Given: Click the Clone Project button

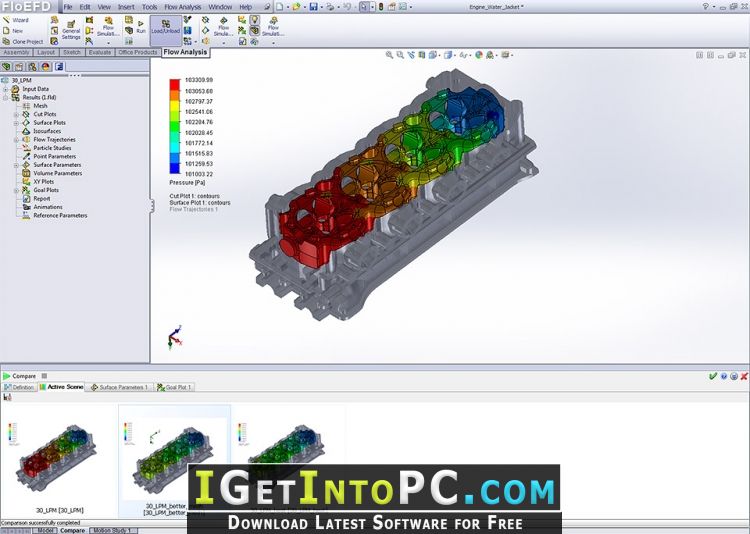Looking at the screenshot, I should click(x=23, y=42).
